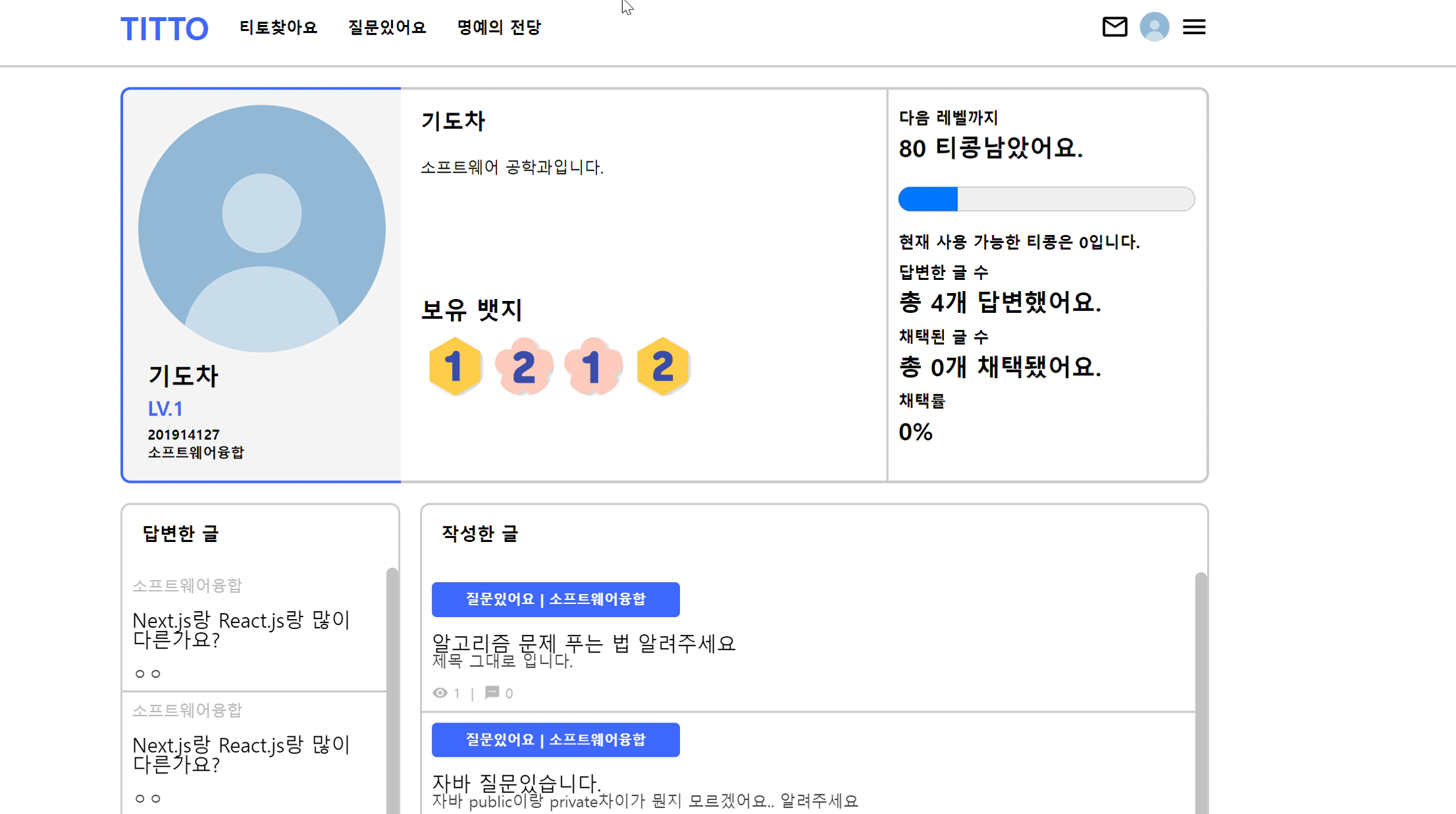Open the 티토찾아요 menu
Image resolution: width=1456 pixels, height=814 pixels.
(x=278, y=28)
